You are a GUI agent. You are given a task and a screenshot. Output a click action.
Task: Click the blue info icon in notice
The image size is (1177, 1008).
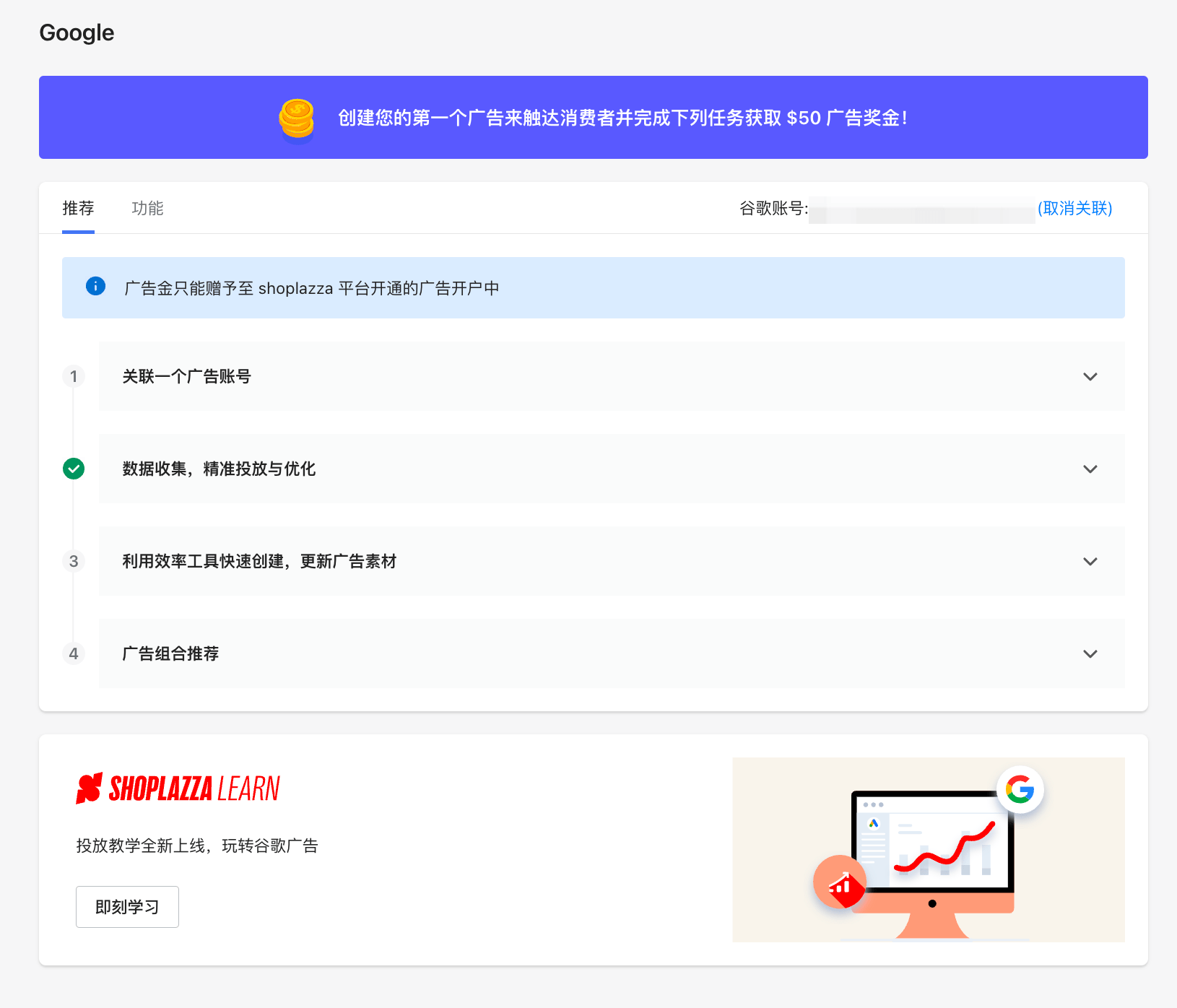tap(95, 286)
